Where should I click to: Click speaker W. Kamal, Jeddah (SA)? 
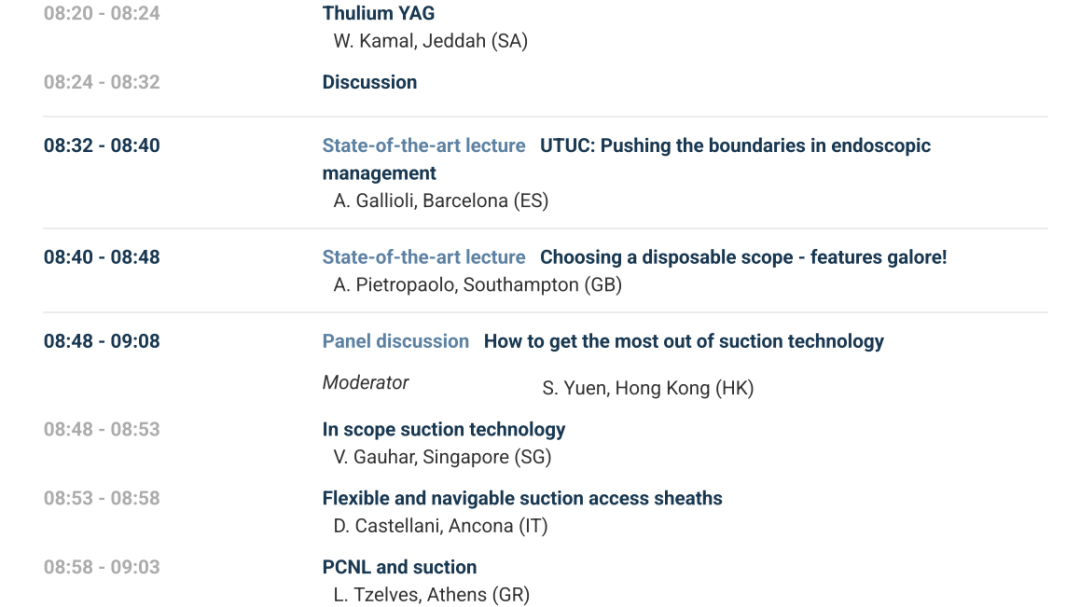point(430,41)
